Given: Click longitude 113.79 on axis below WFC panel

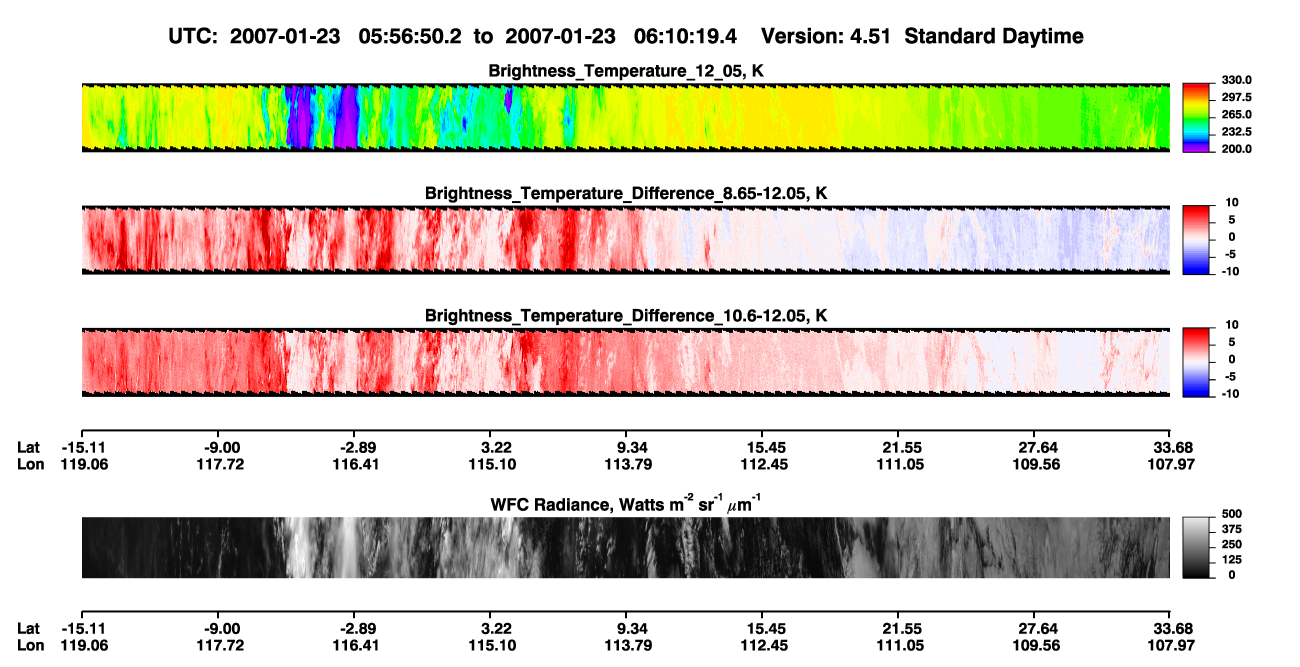Looking at the screenshot, I should click(x=629, y=645).
